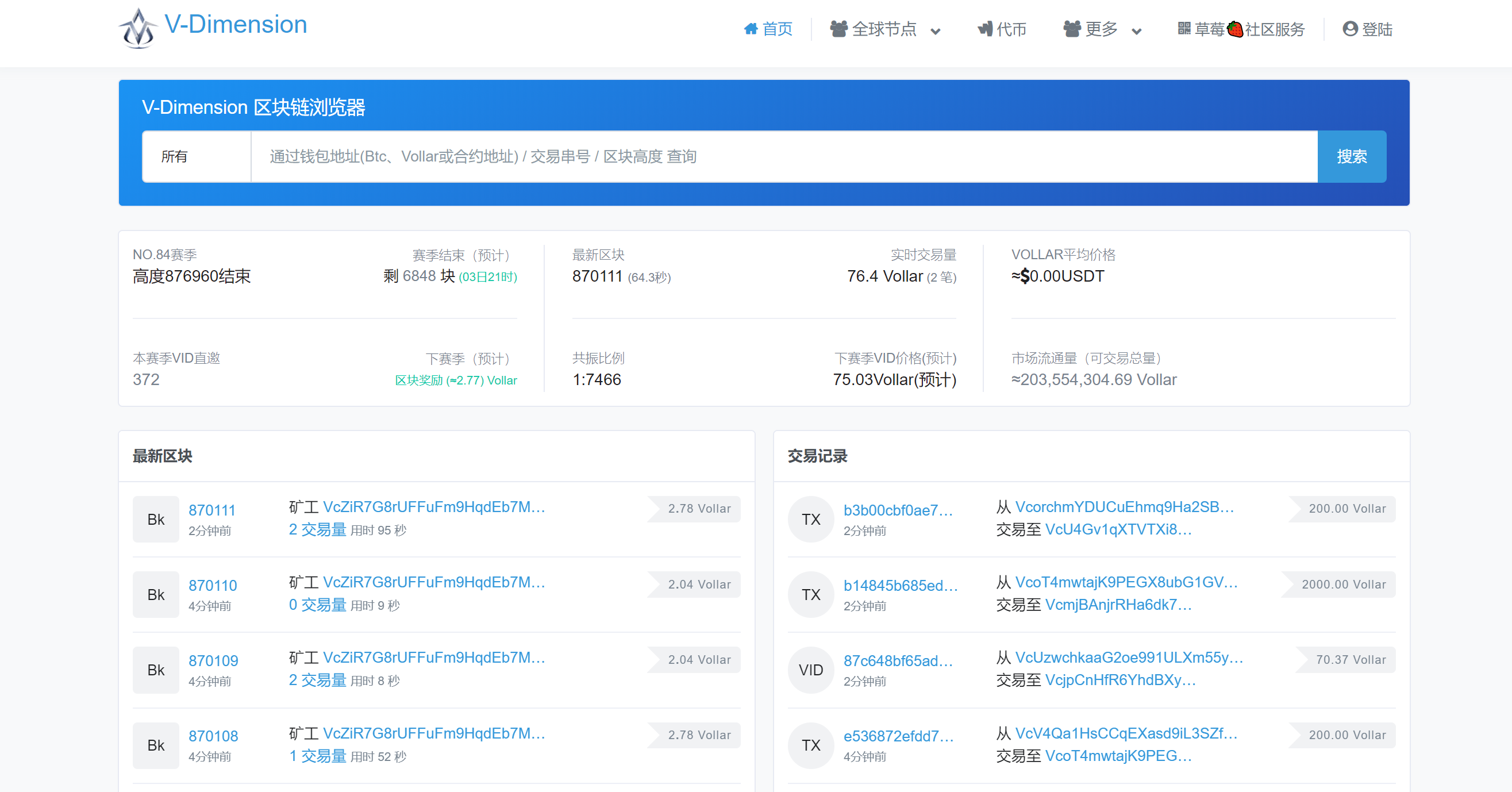1512x792 pixels.
Task: Click the TX badge for b14845b685ed
Action: (810, 594)
